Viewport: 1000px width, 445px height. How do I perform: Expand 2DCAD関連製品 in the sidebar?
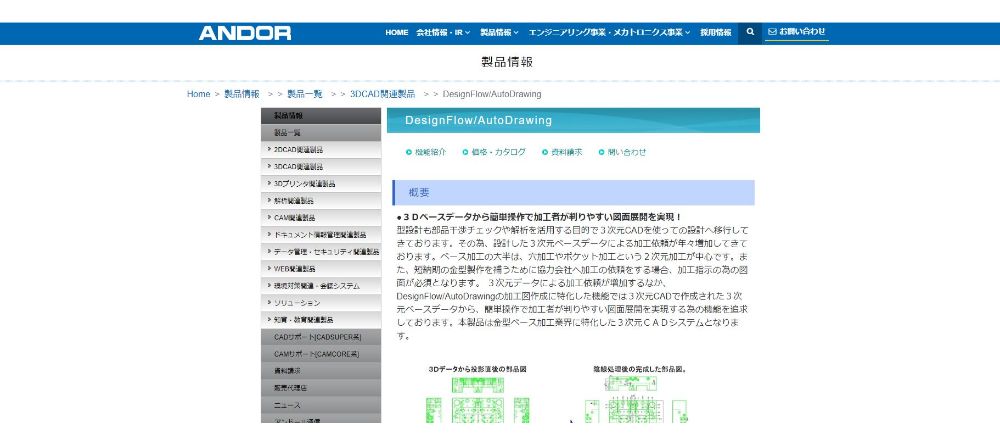pos(298,149)
